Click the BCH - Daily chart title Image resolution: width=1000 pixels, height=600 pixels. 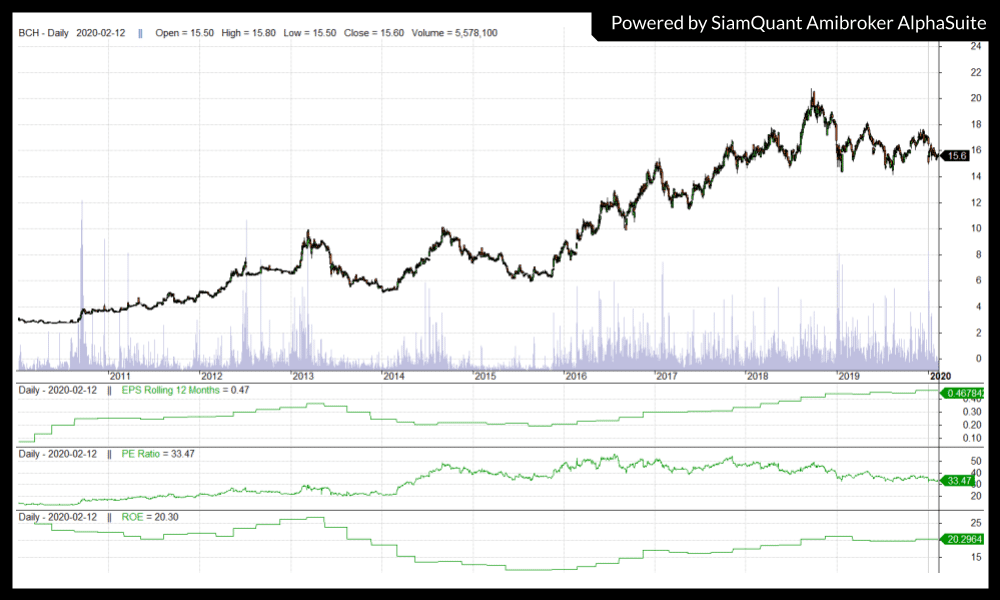(x=44, y=33)
